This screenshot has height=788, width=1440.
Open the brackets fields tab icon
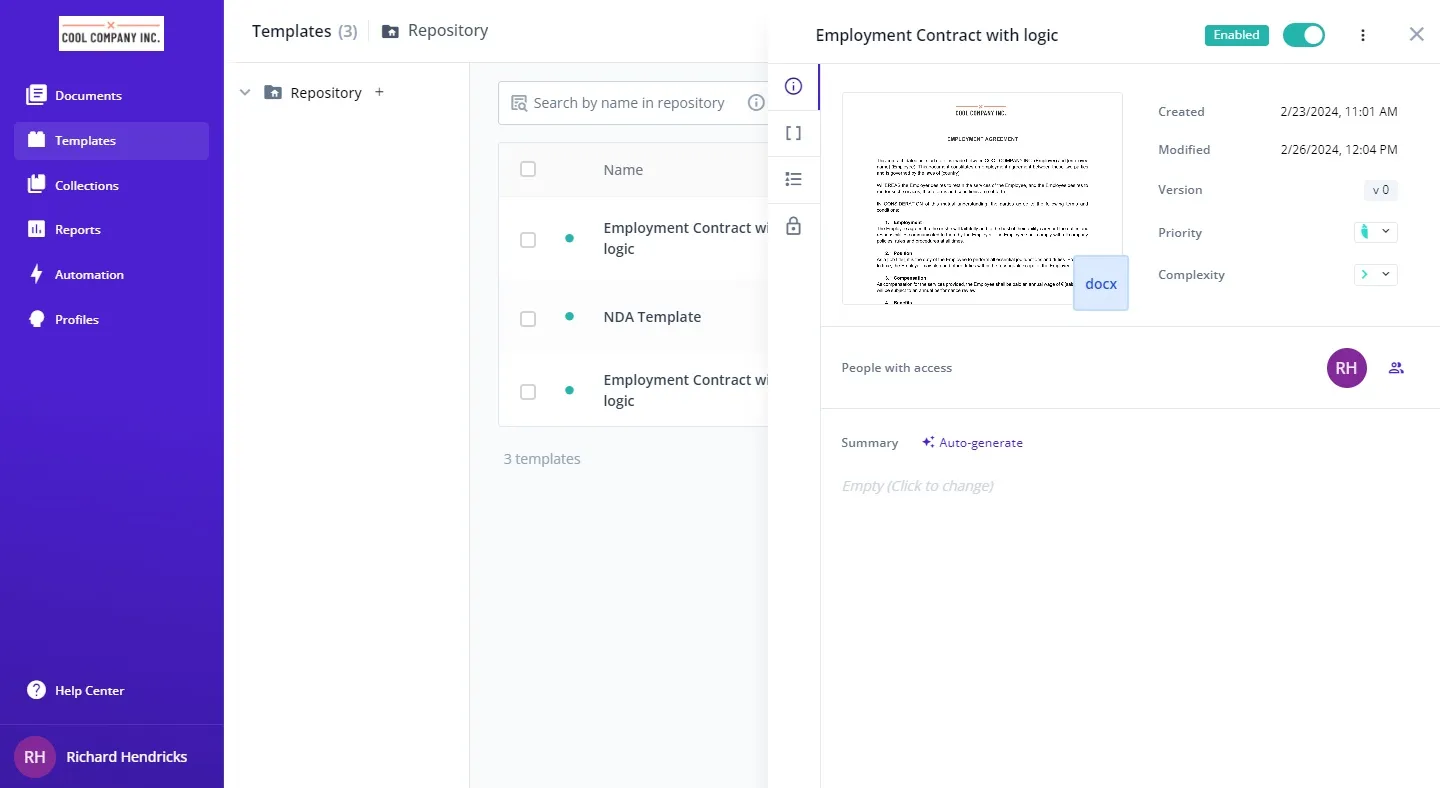coord(793,133)
